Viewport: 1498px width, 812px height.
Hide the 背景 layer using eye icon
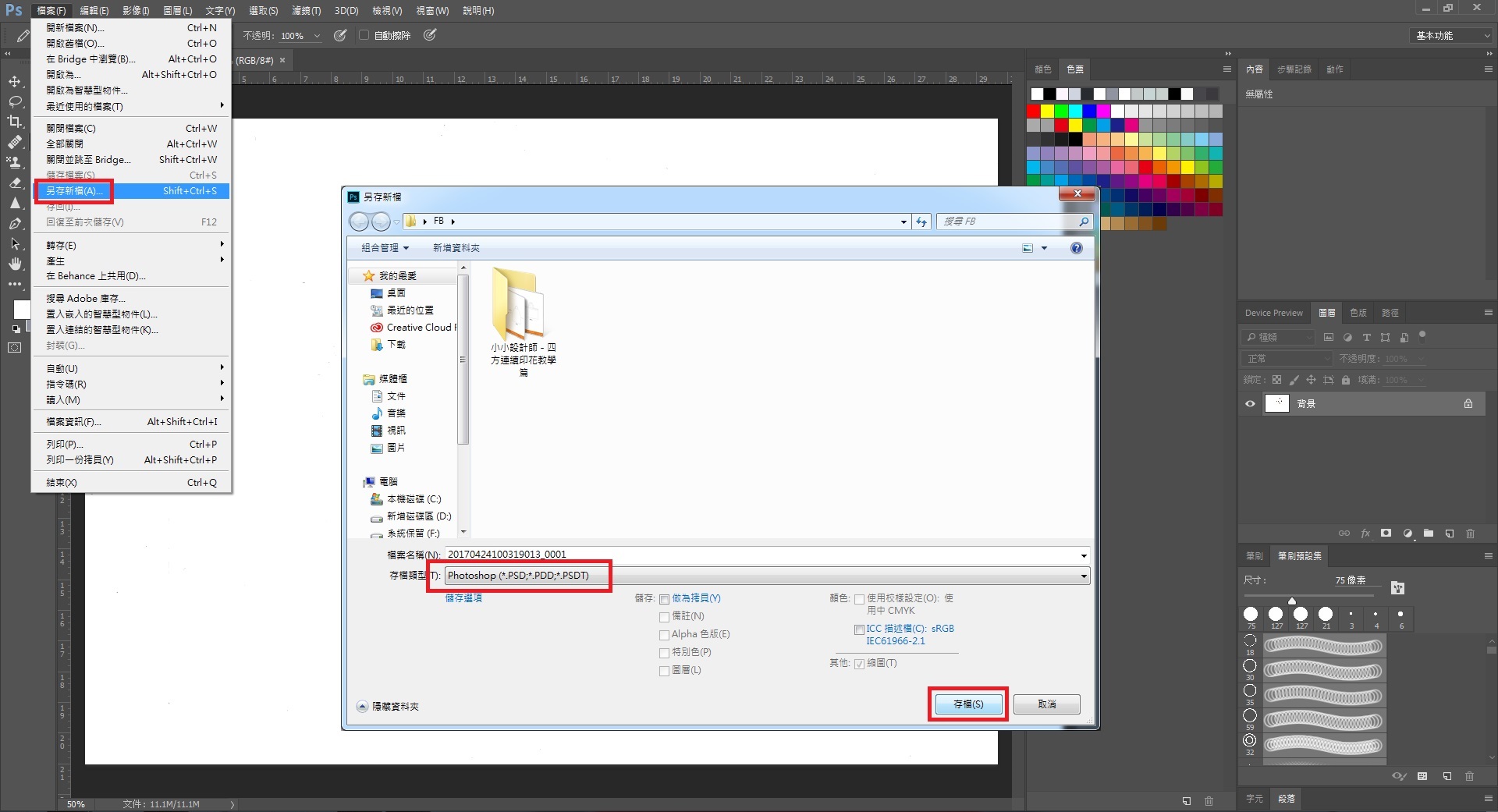point(1250,404)
